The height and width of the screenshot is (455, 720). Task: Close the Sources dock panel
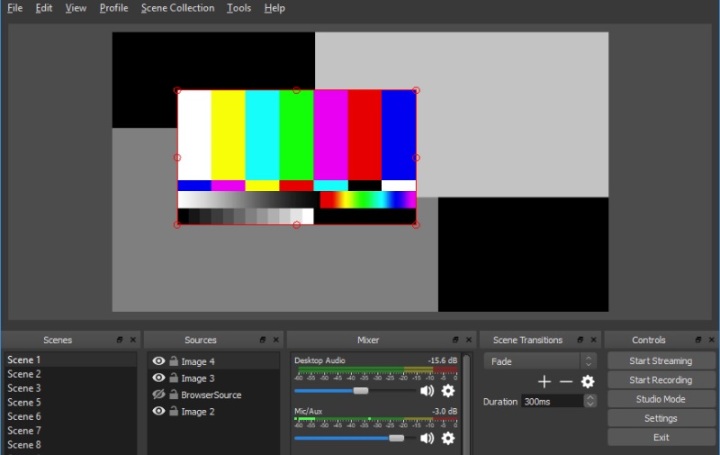pyautogui.click(x=276, y=340)
